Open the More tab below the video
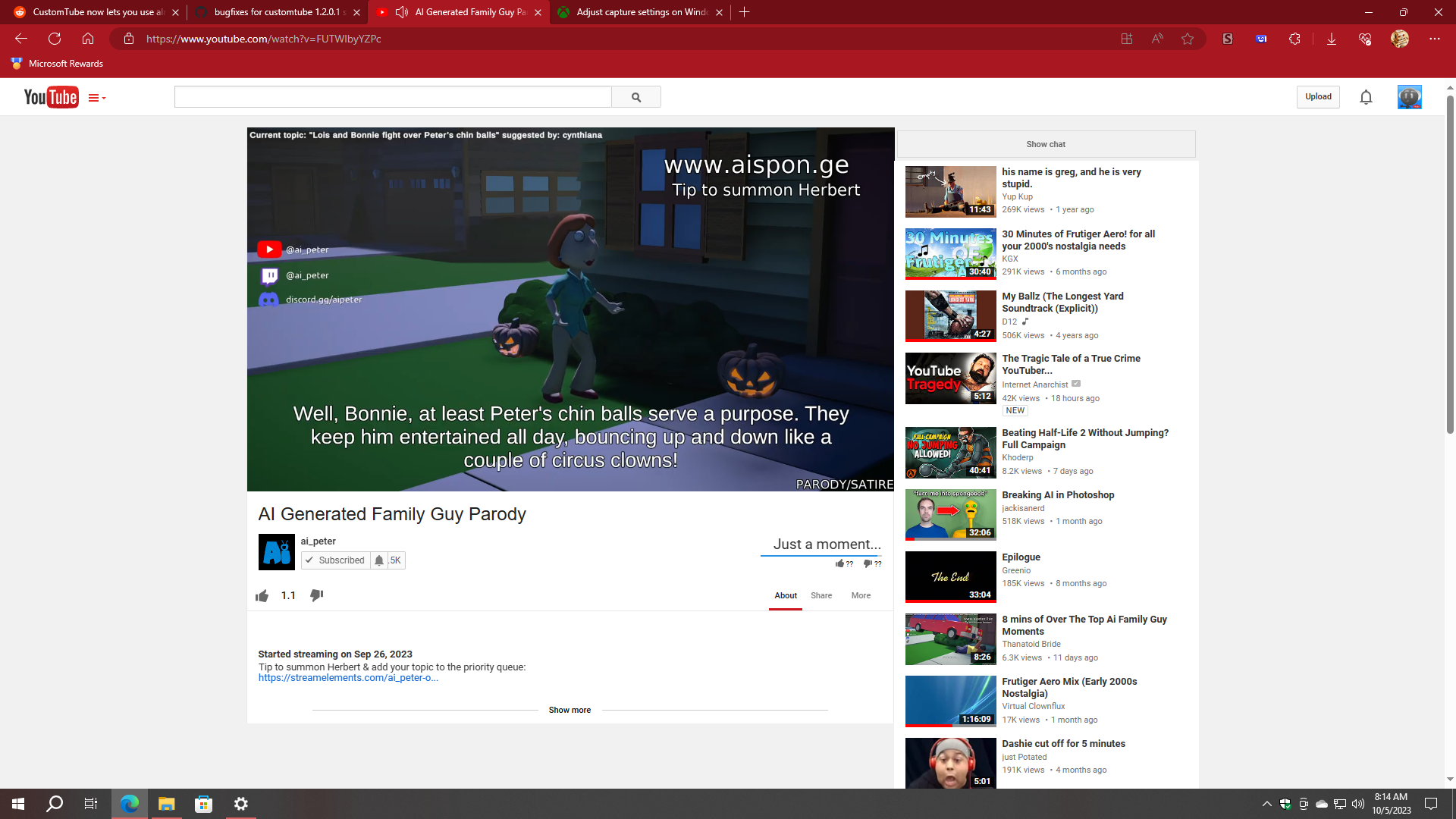 click(x=861, y=596)
